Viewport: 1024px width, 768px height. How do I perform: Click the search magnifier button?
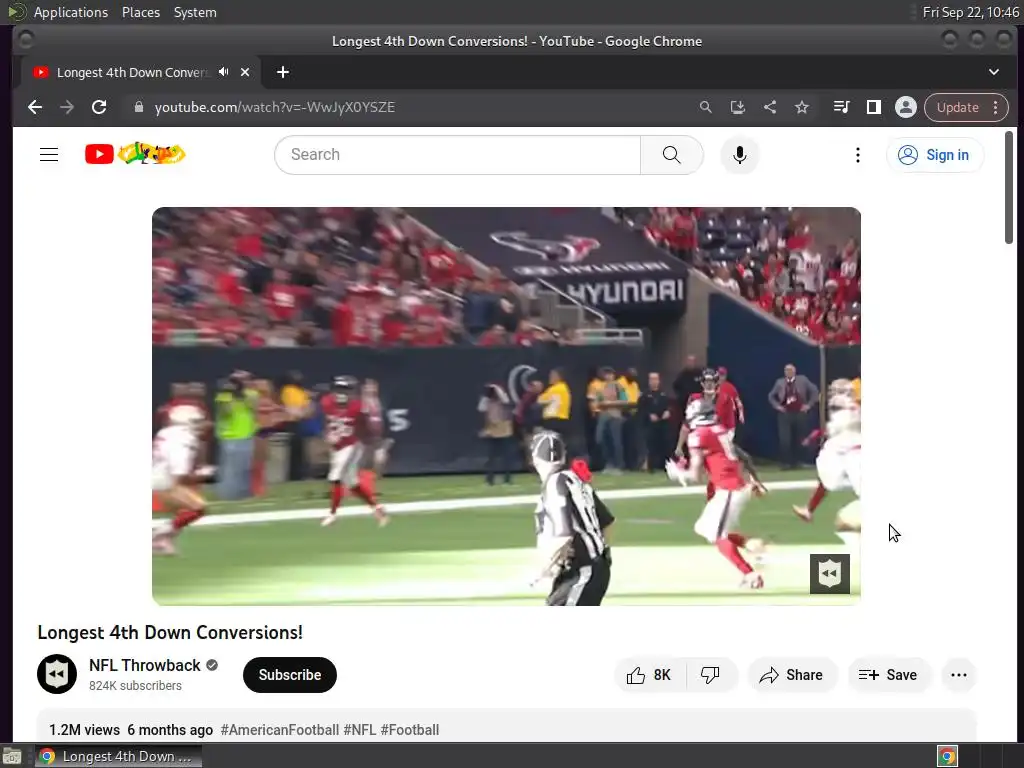tap(671, 155)
